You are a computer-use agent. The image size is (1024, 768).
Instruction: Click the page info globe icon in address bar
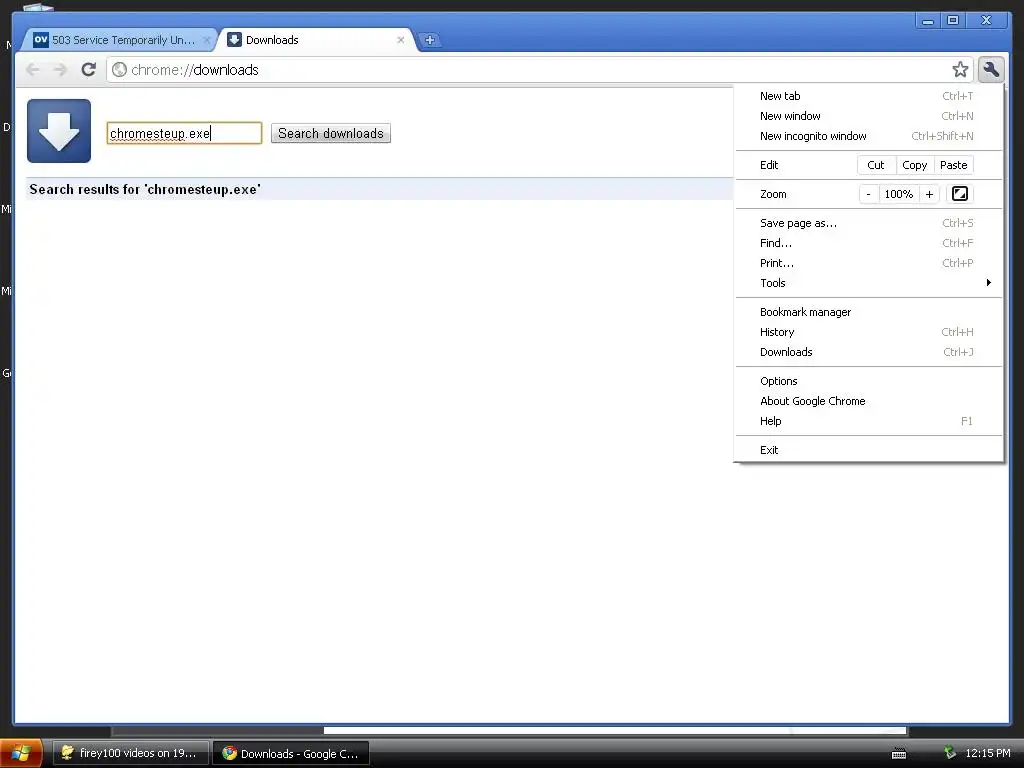119,69
